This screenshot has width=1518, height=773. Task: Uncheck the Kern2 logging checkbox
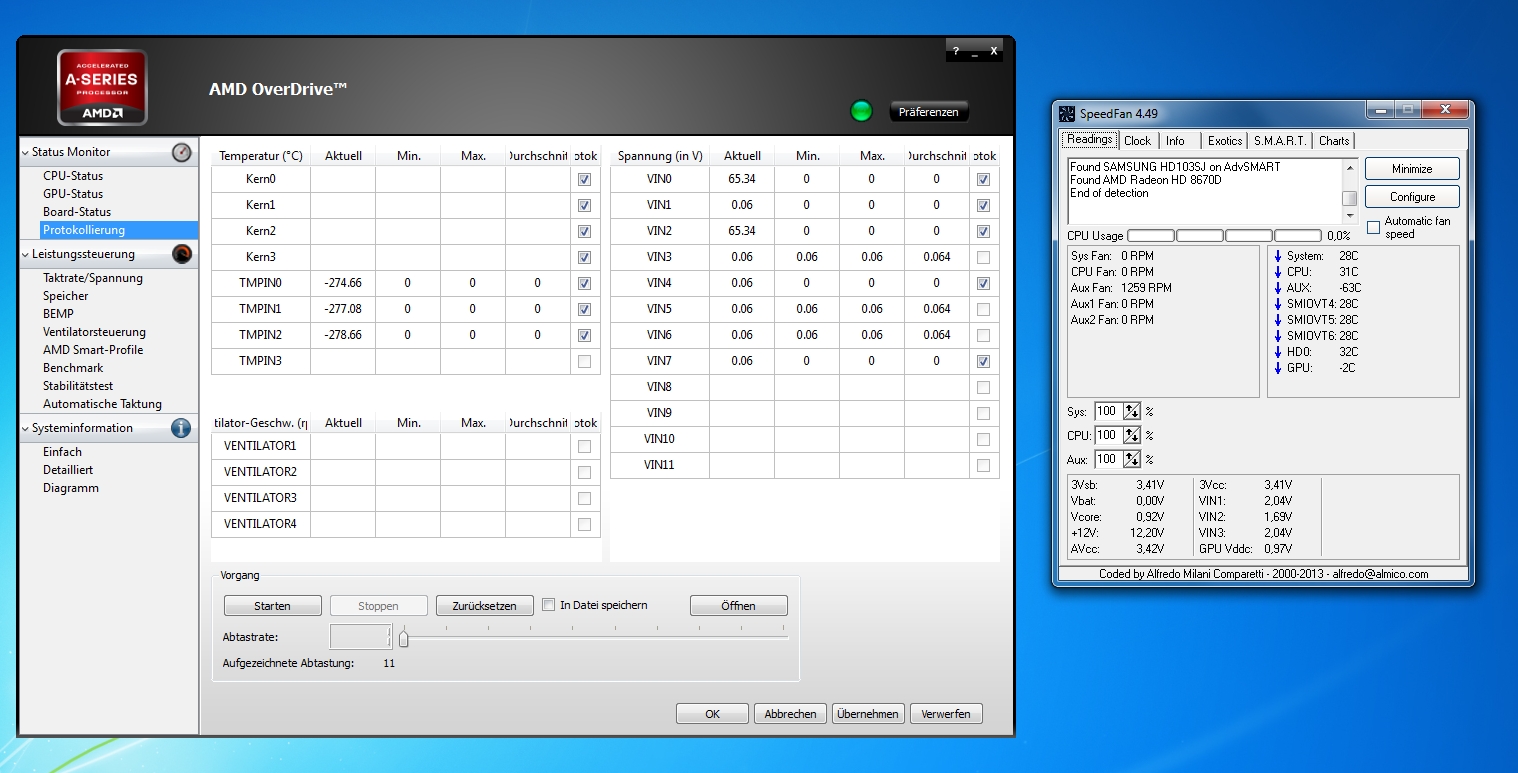[x=584, y=232]
